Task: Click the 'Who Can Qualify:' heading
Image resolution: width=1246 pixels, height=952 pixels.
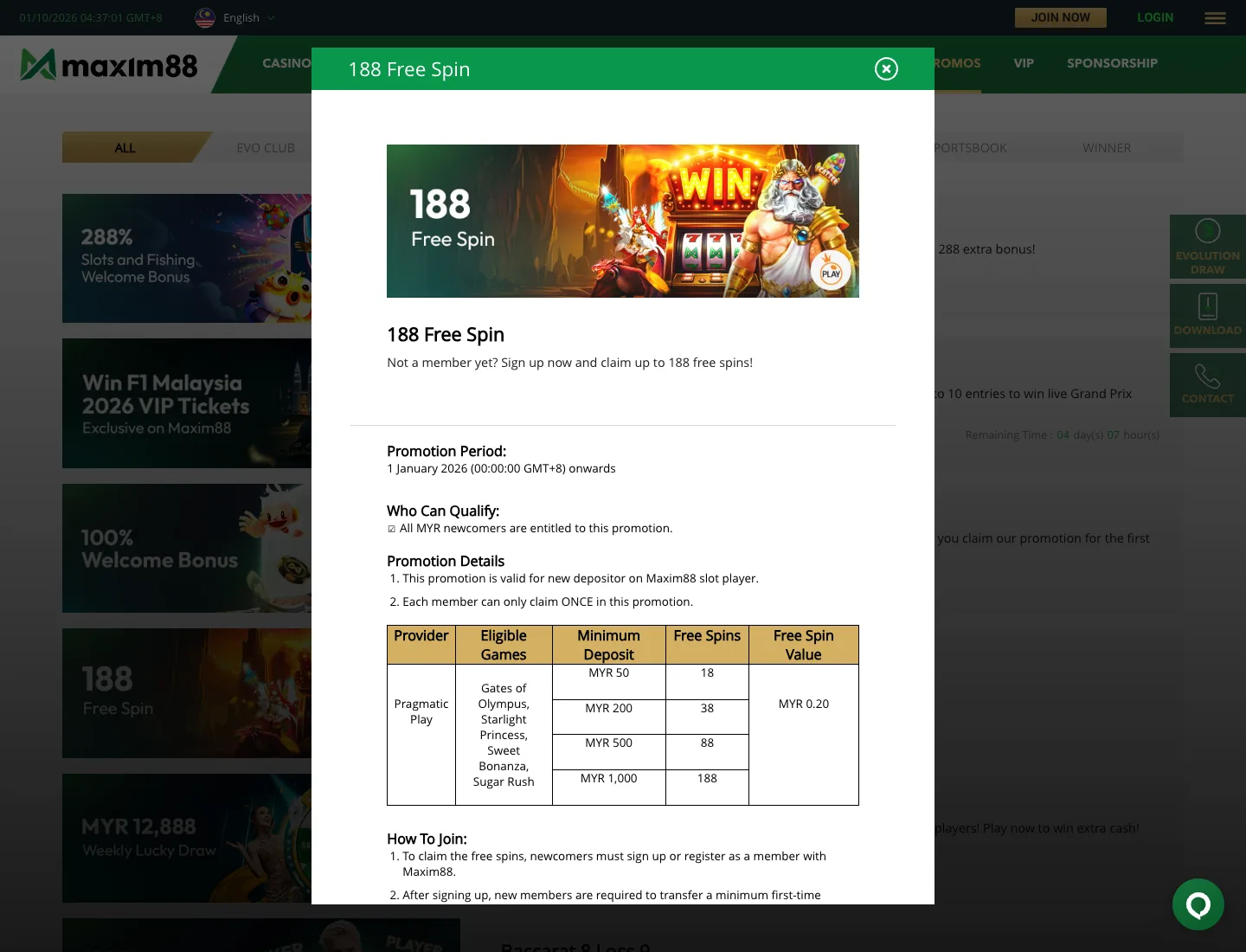Action: (x=443, y=511)
